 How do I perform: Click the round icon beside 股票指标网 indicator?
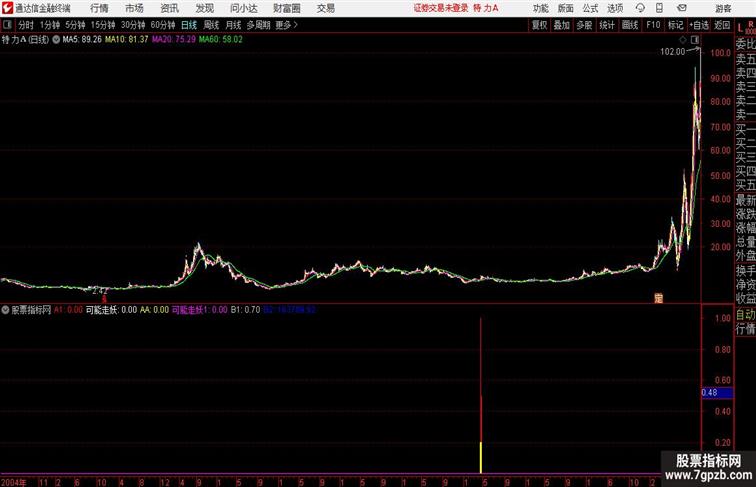point(5,310)
